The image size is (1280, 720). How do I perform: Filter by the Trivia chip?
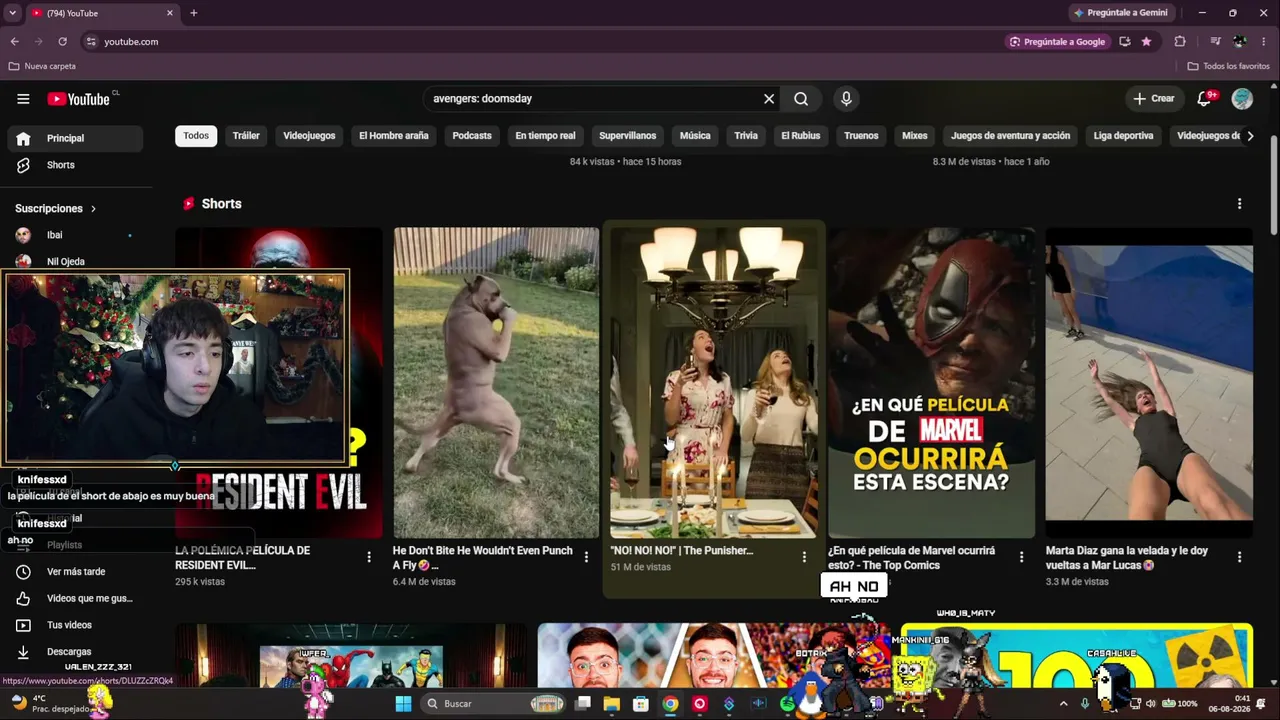pos(746,136)
